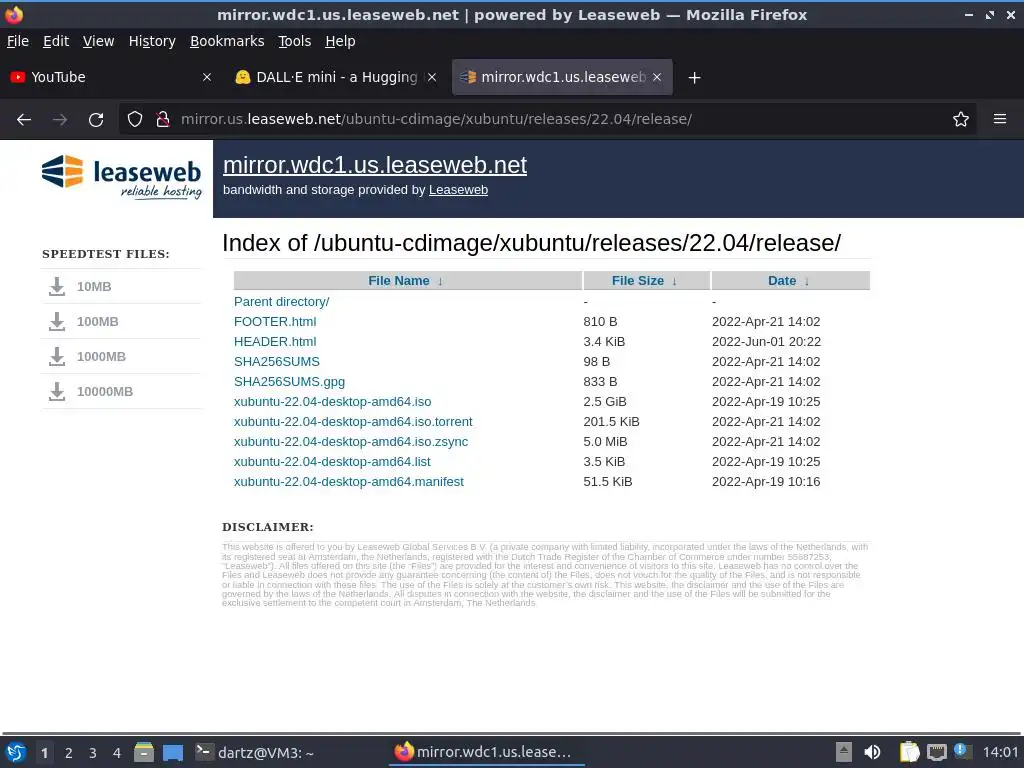Screen dimensions: 1024x768
Task: Open the tracking protection shield icon
Action: point(135,120)
